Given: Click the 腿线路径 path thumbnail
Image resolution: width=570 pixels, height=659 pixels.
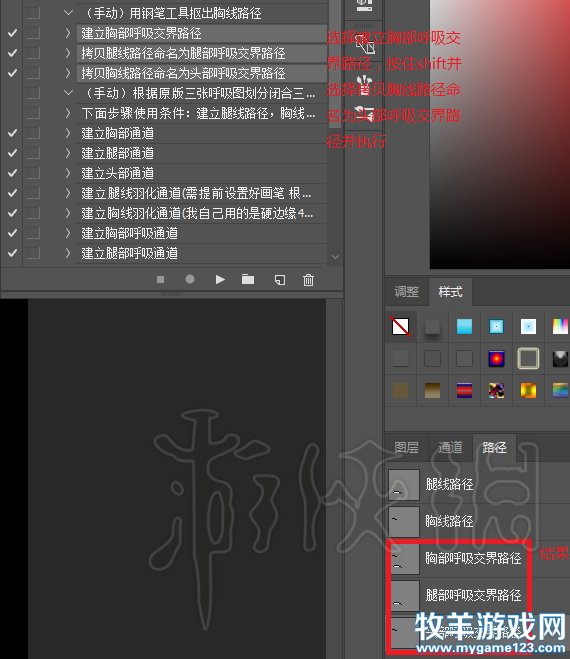Looking at the screenshot, I should point(404,485).
